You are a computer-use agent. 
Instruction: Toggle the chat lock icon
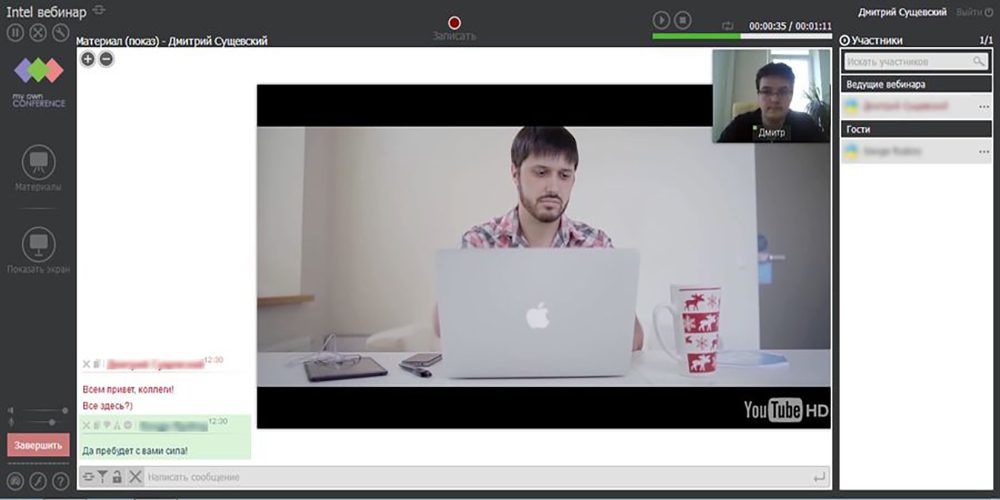(117, 476)
